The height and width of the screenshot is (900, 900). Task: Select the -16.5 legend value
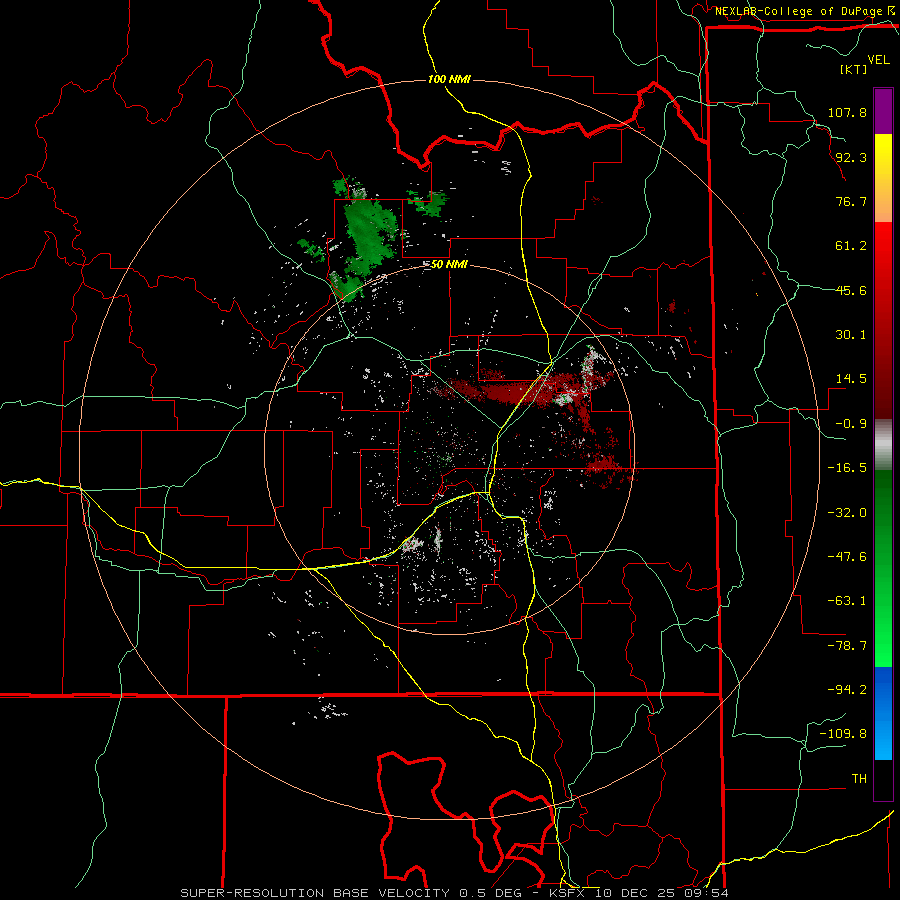tap(847, 468)
